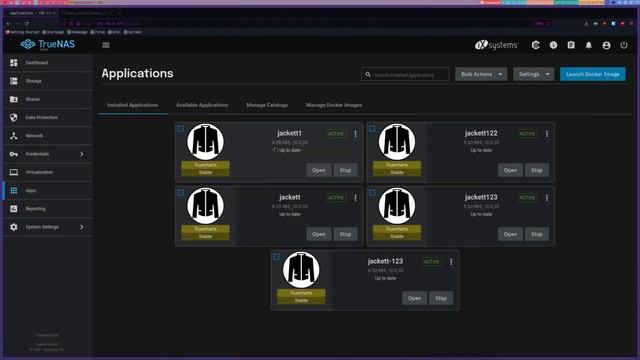Switch to Manage Catalogs tab

coord(267,105)
